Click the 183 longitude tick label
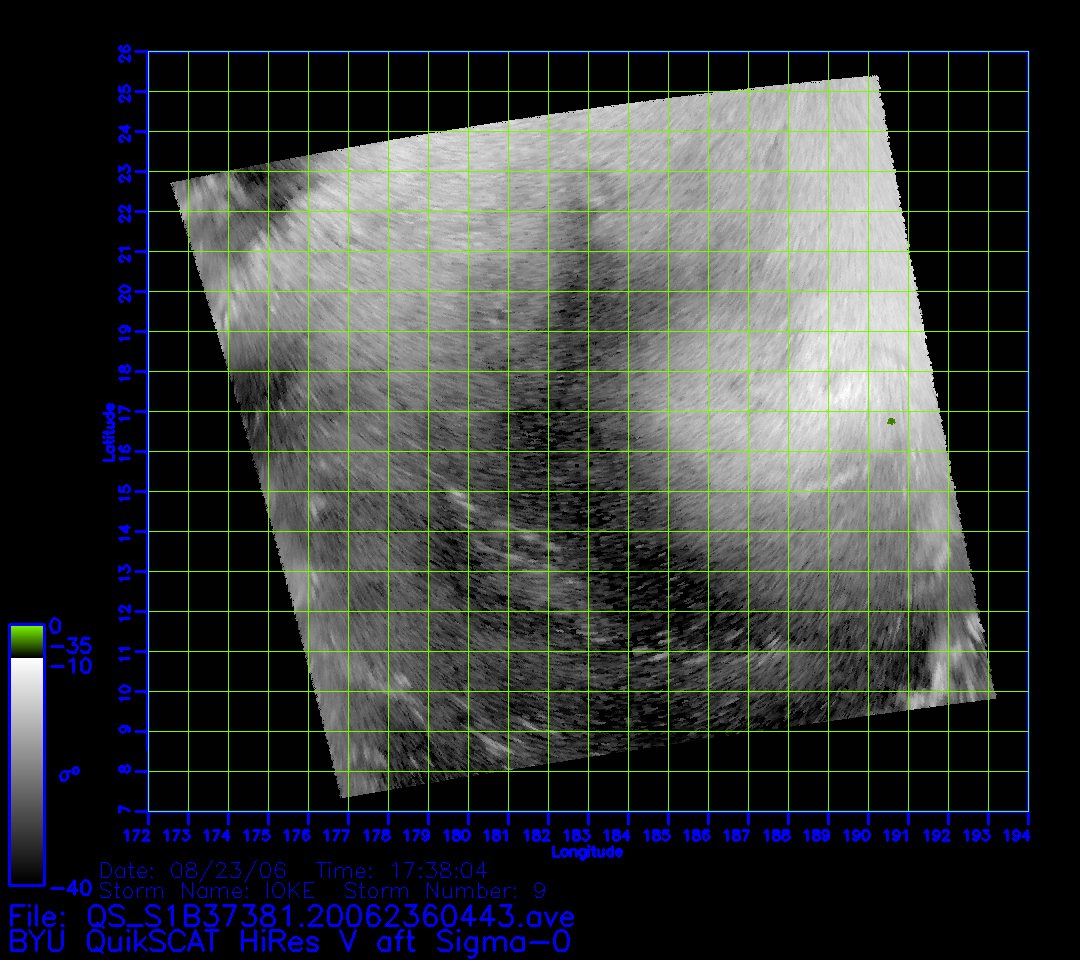The width and height of the screenshot is (1080, 960). coord(588,834)
